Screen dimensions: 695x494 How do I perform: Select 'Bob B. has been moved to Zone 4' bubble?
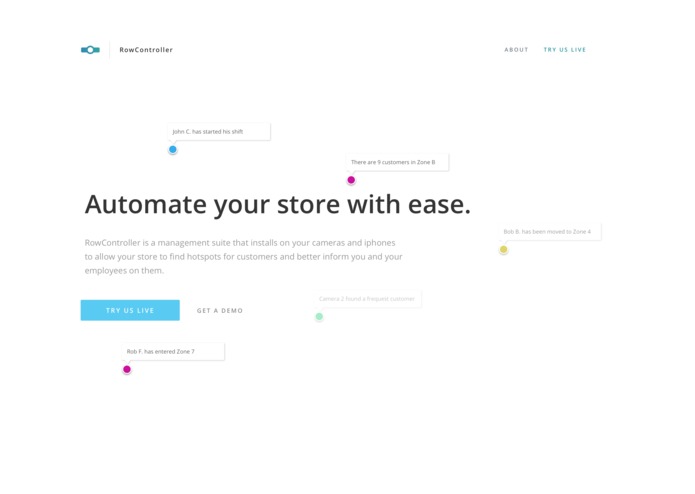550,232
